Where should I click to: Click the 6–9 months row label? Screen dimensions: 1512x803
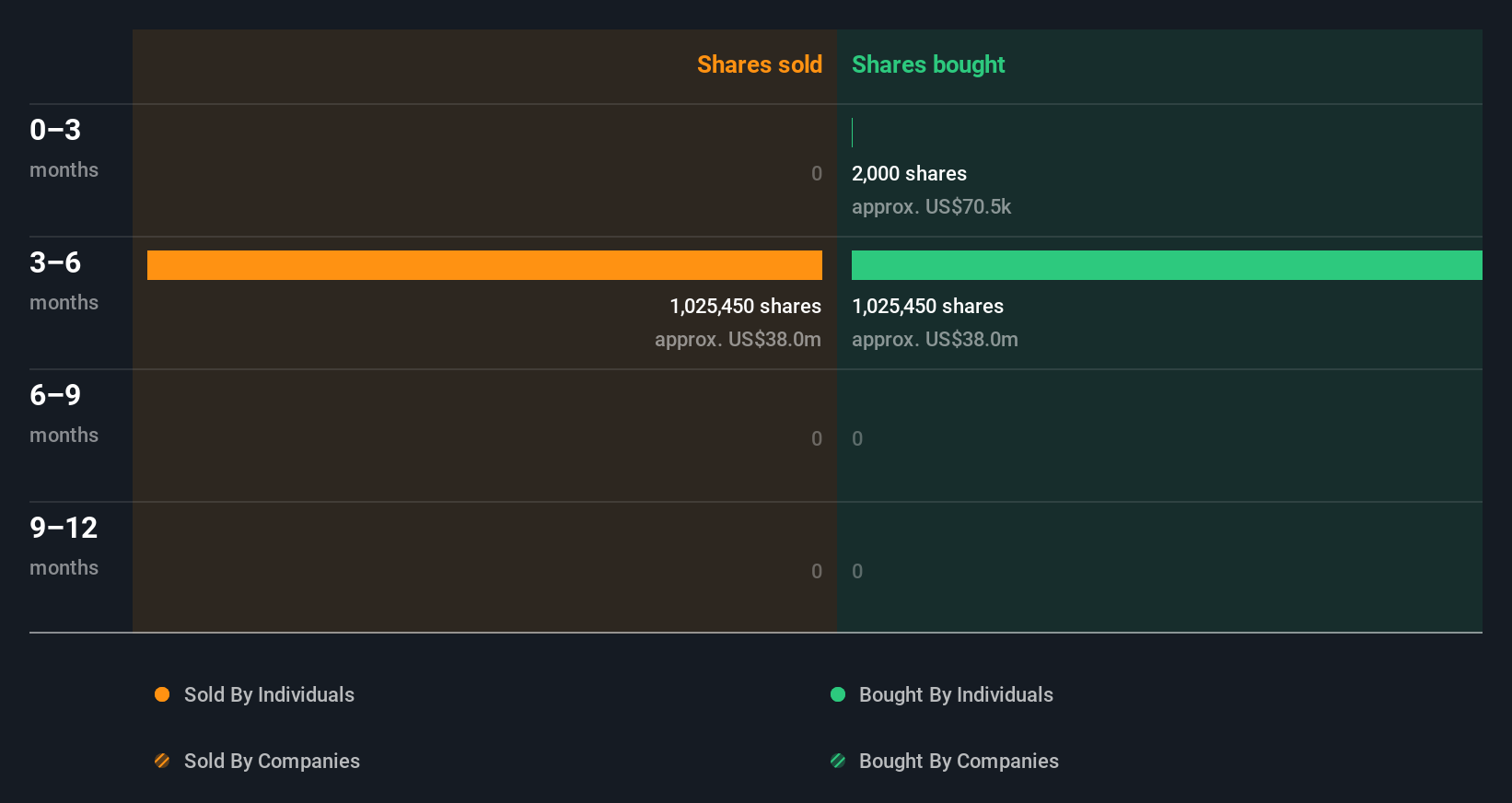click(64, 413)
